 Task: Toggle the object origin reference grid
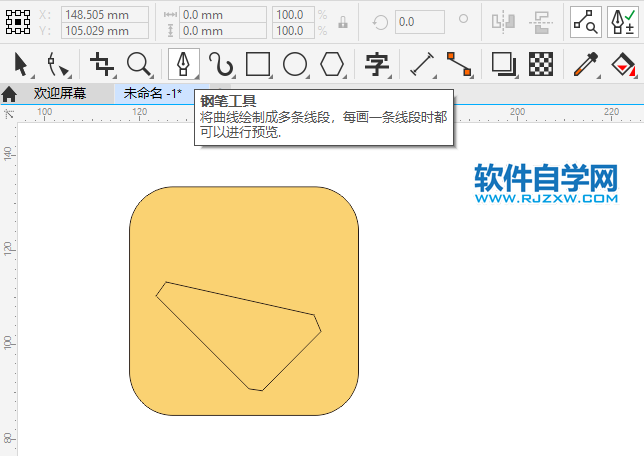(18, 22)
